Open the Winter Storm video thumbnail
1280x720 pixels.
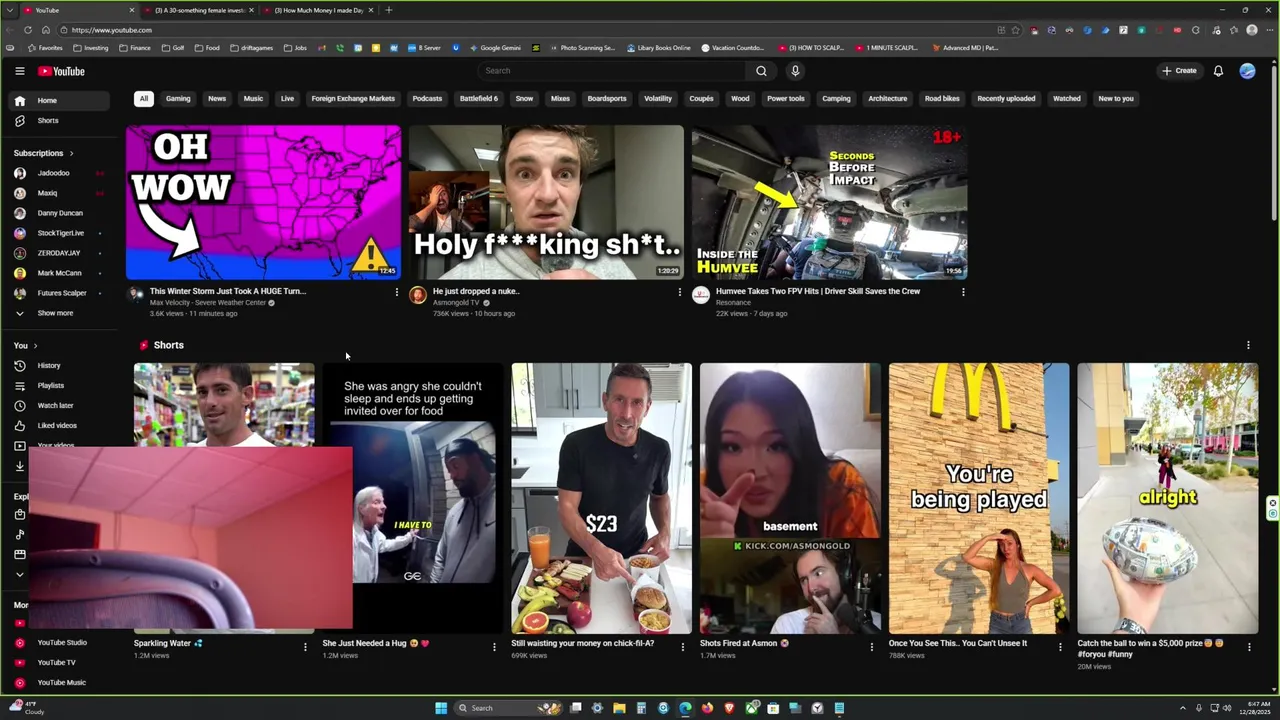[263, 202]
